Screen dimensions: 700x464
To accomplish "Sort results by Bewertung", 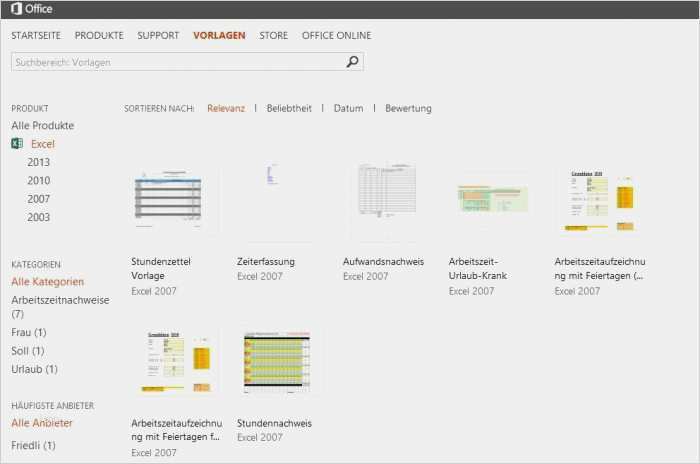I will click(x=408, y=108).
